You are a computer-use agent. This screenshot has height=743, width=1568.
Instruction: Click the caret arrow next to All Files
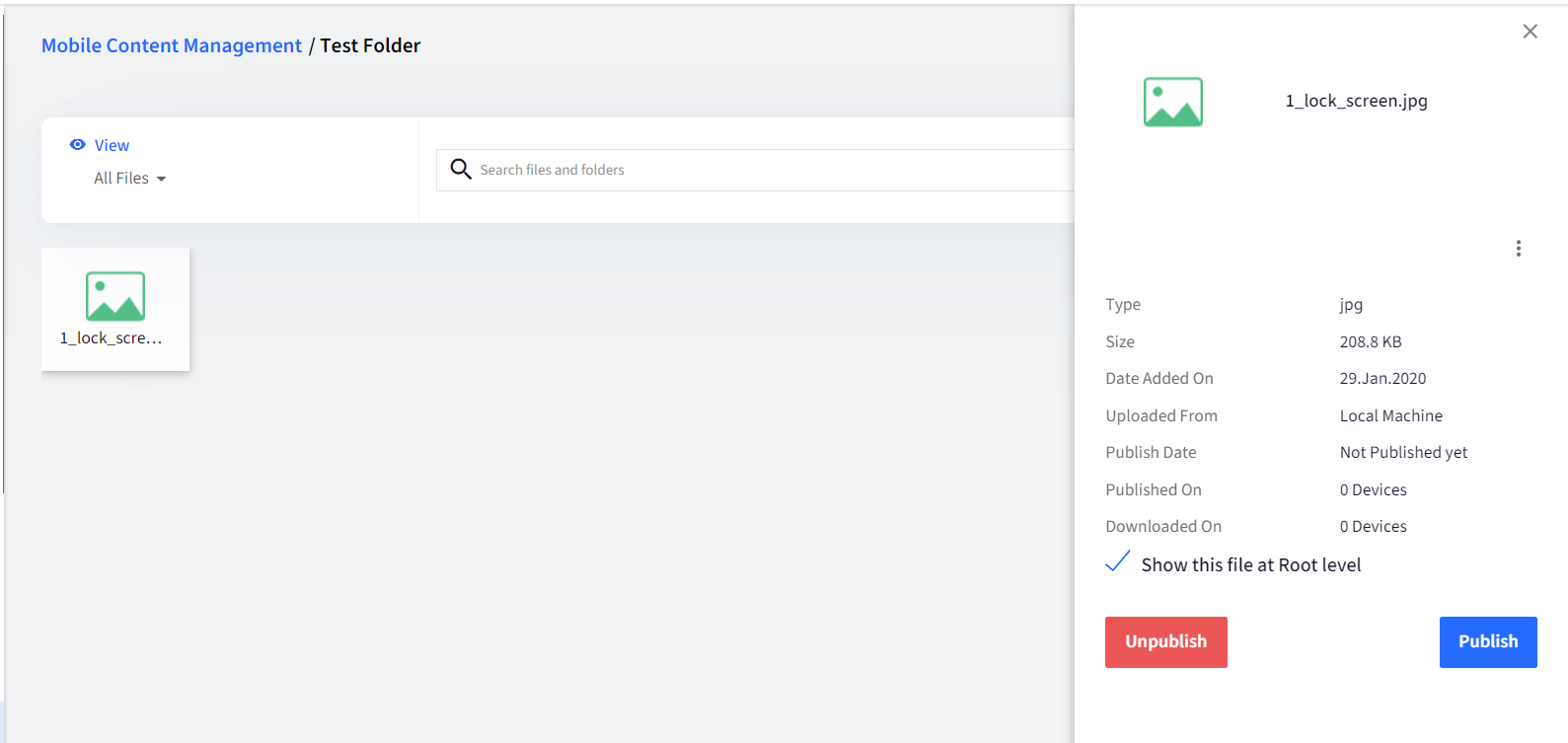(162, 180)
